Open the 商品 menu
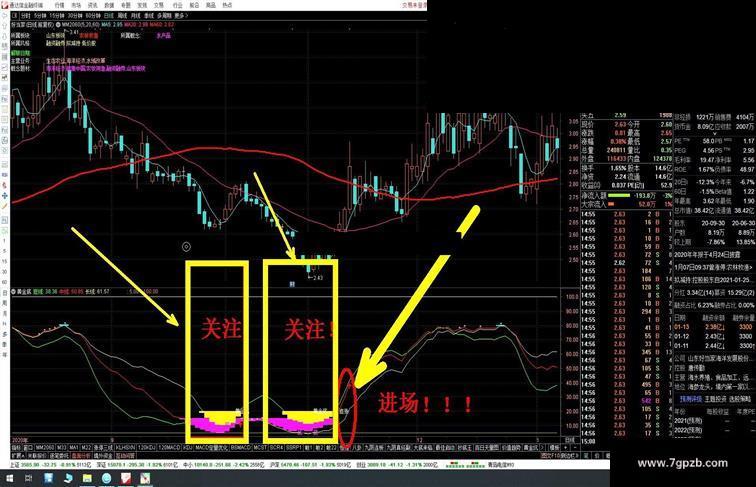The height and width of the screenshot is (487, 756). (211, 5)
